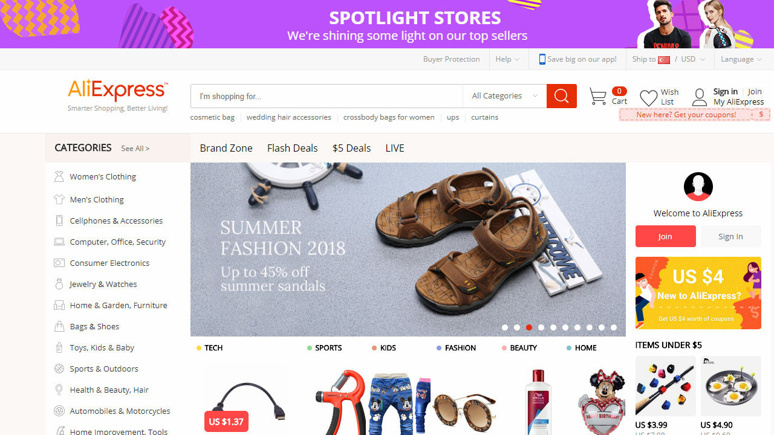Click the search input field
774x435 pixels.
(326, 96)
